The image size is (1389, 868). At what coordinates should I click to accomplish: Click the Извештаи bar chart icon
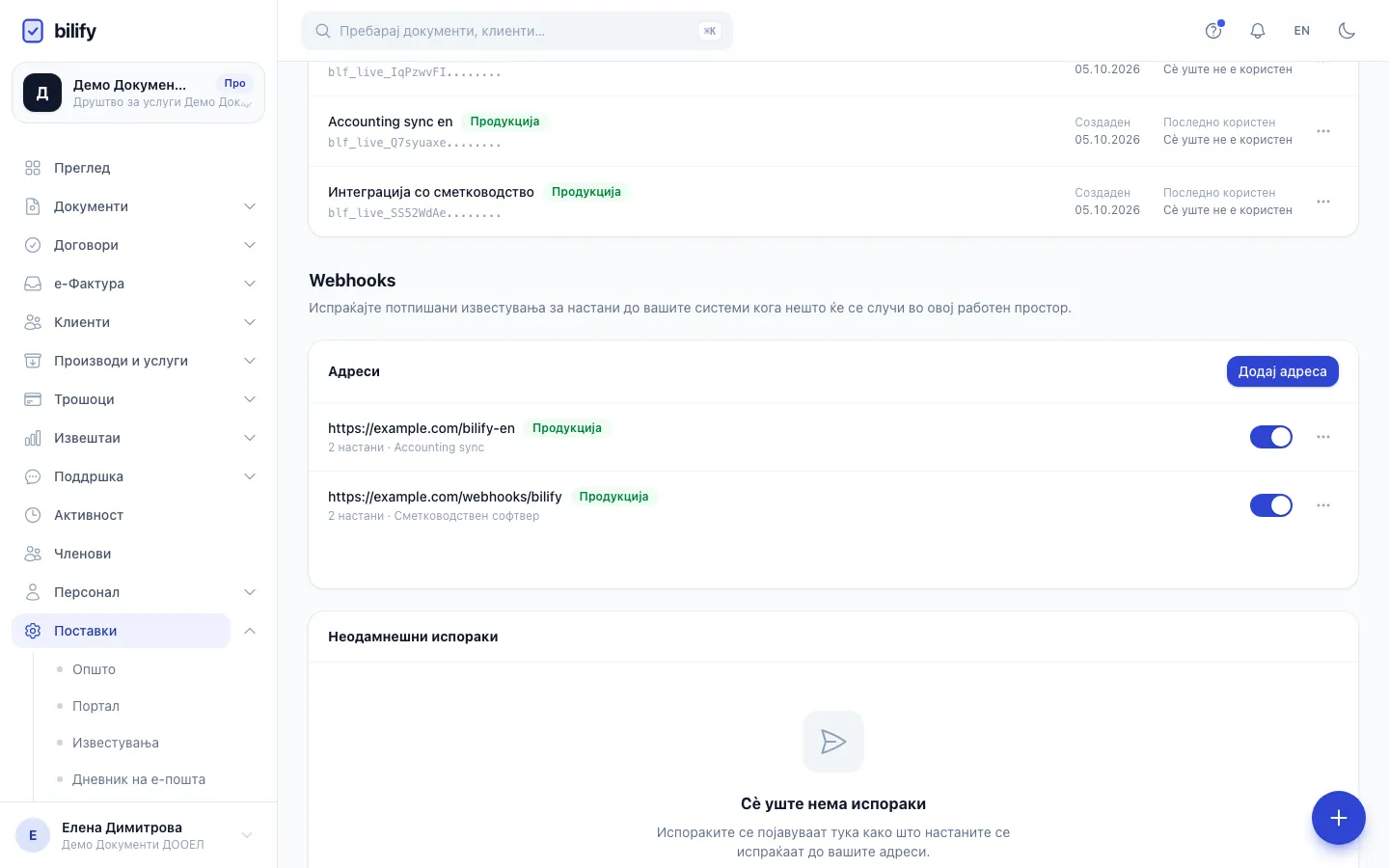coord(33,438)
